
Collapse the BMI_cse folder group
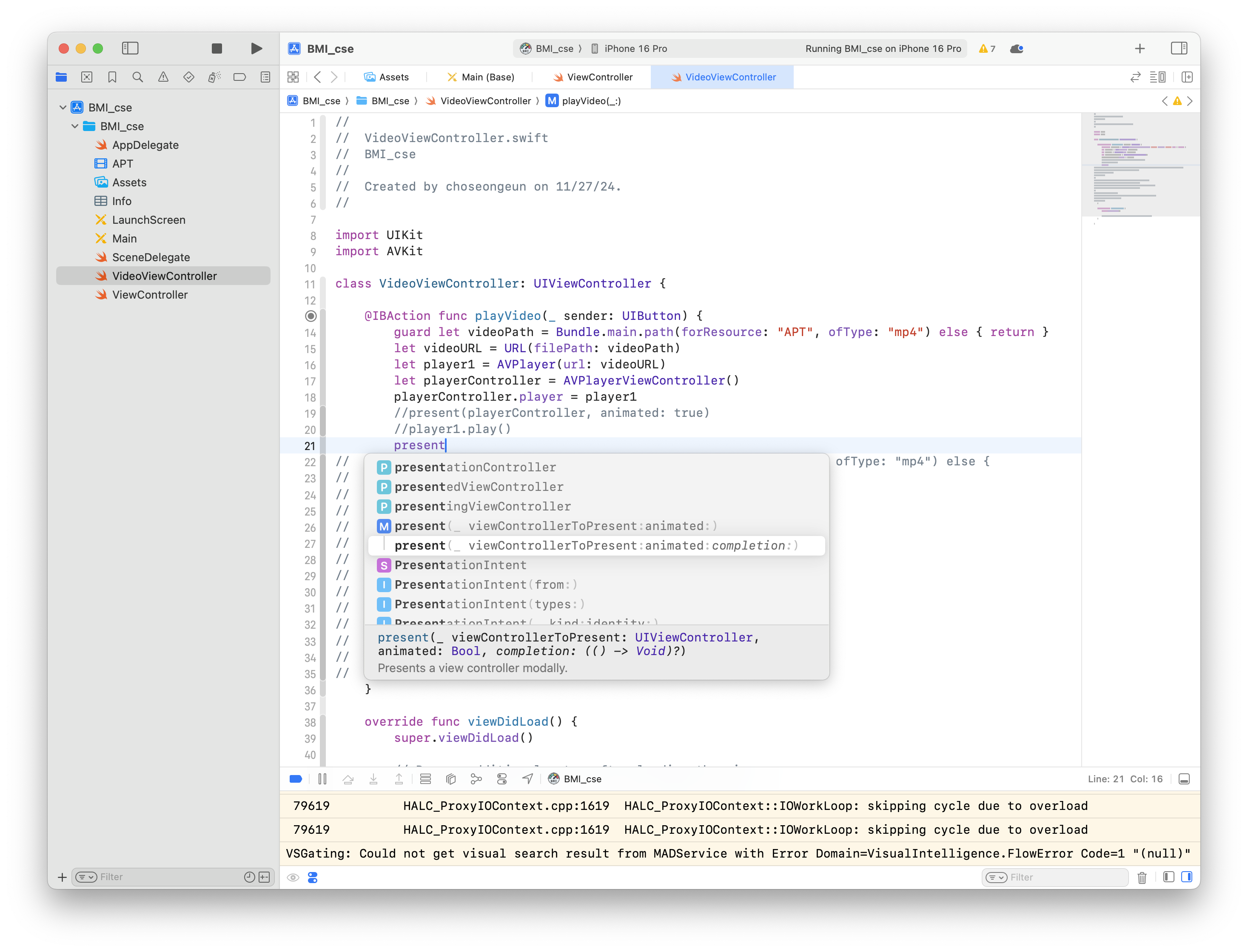[75, 126]
